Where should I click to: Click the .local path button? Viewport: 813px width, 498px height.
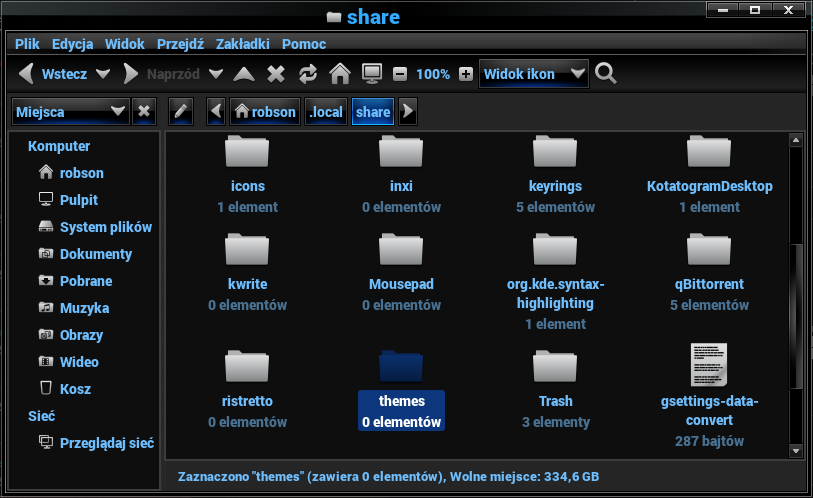click(326, 112)
